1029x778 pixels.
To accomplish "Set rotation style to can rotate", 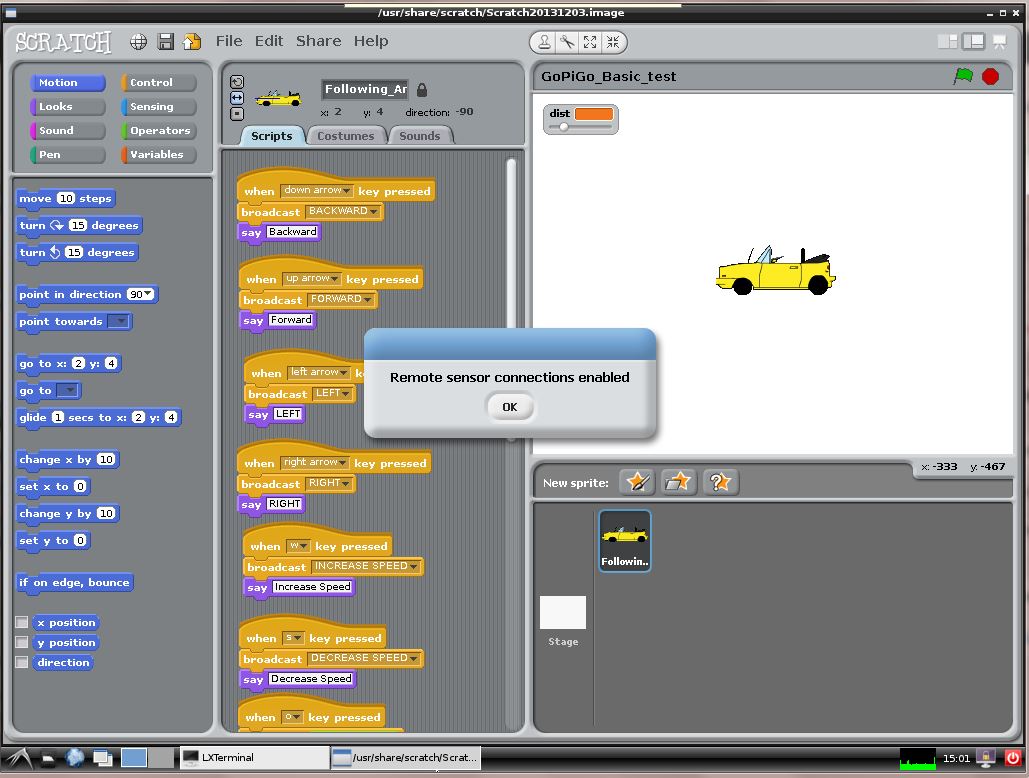I will point(237,82).
